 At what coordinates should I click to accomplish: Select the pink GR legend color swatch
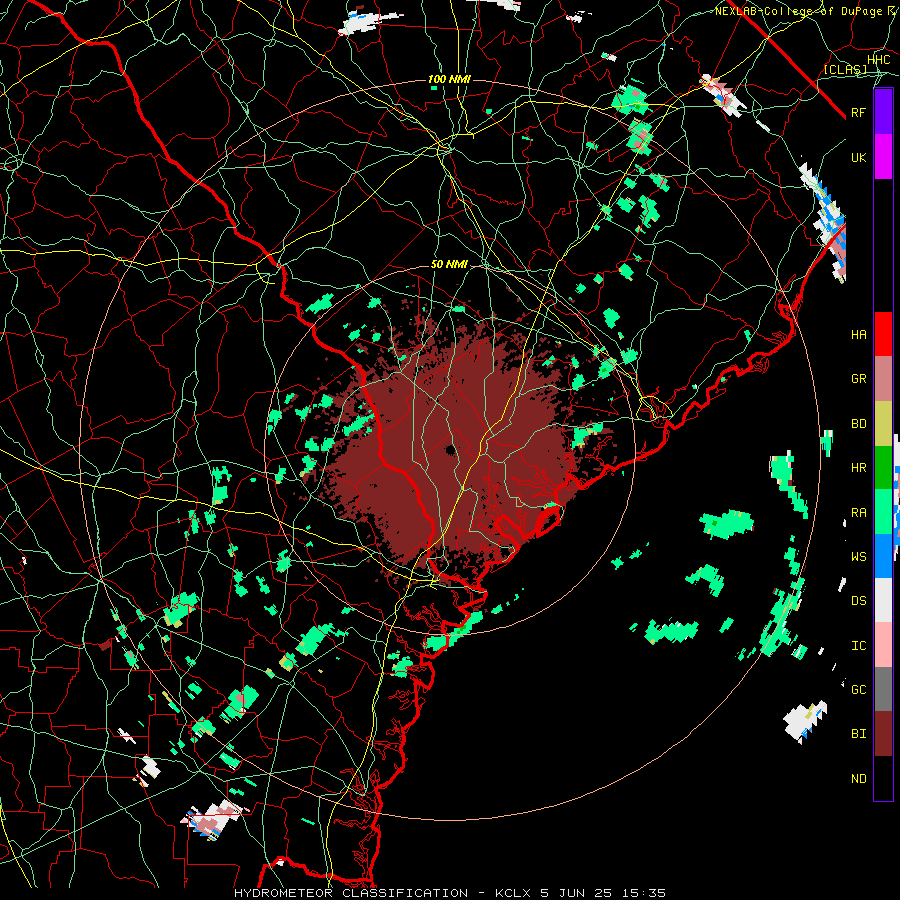tap(883, 379)
